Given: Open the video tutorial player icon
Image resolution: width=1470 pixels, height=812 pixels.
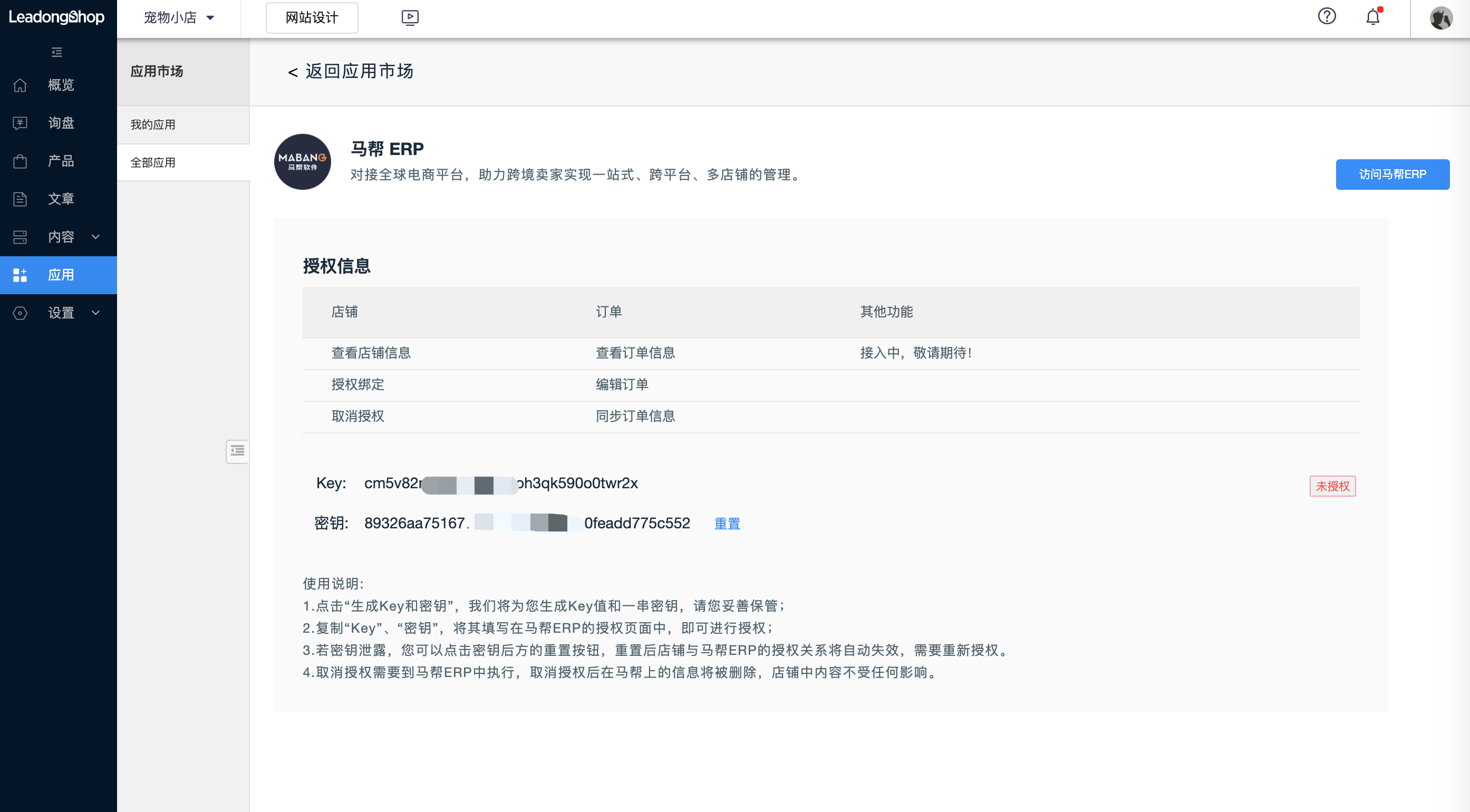Looking at the screenshot, I should [409, 18].
